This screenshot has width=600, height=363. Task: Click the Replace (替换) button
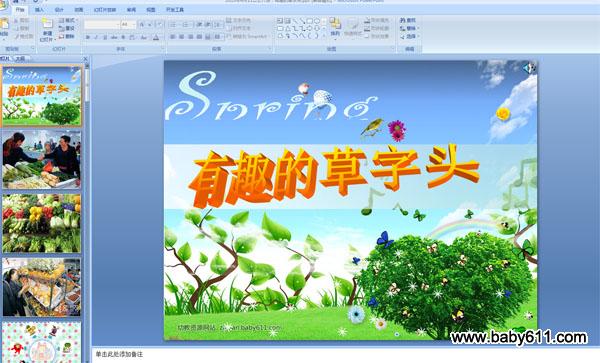pos(410,28)
